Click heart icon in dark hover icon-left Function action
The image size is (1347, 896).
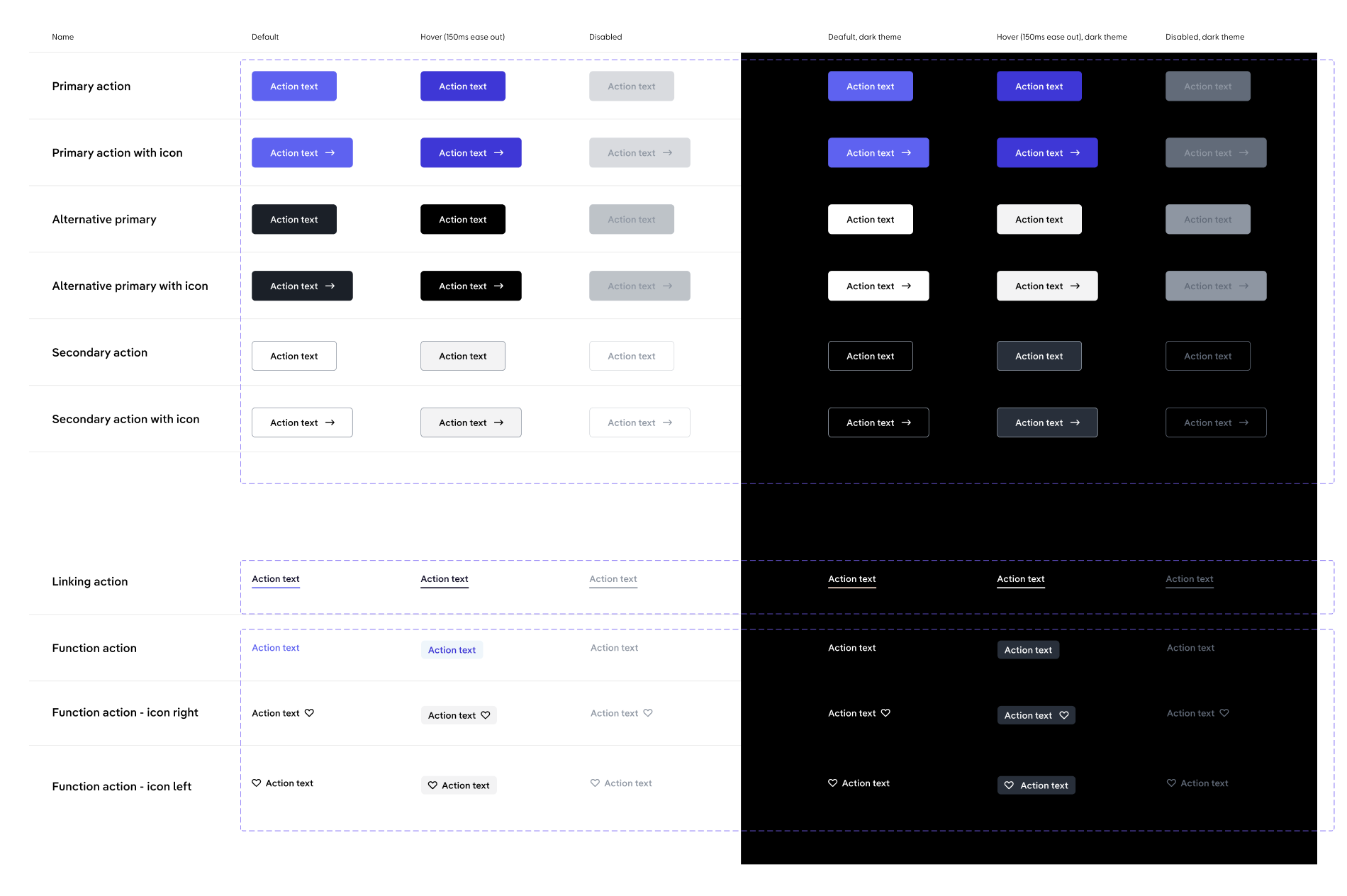coord(1009,785)
